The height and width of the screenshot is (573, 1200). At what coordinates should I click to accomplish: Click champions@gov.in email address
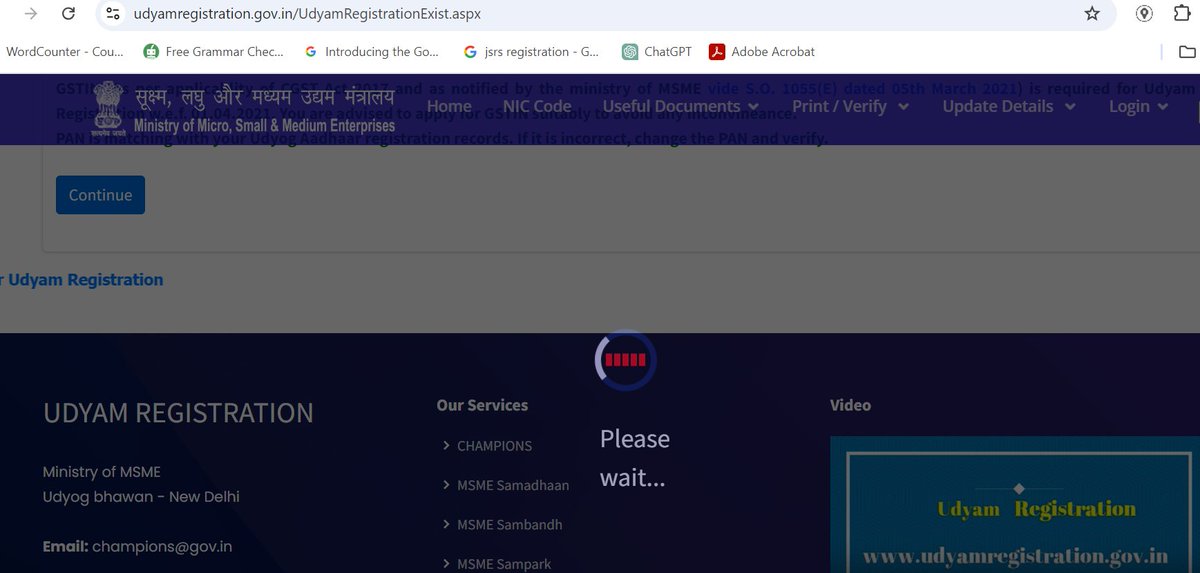click(x=162, y=547)
